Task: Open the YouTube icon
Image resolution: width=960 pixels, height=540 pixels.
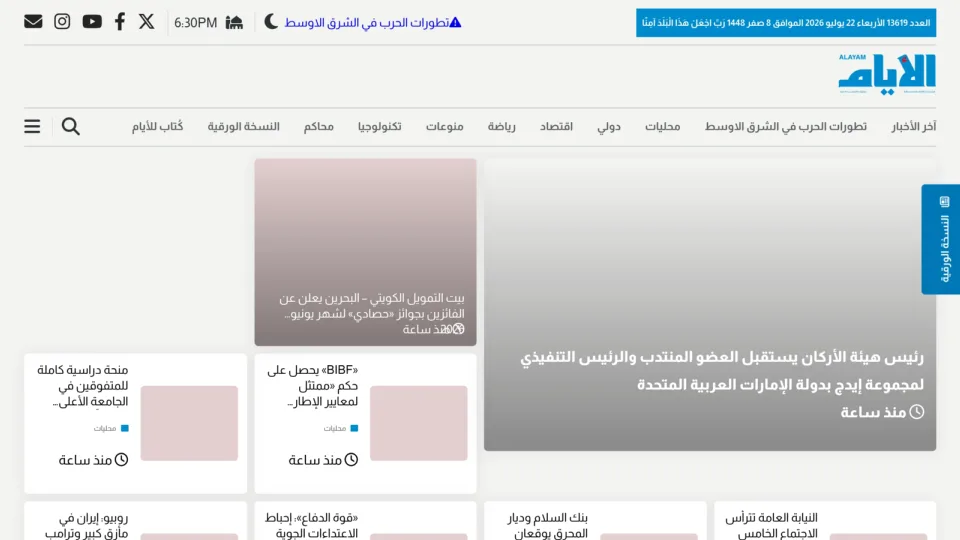Action: pos(92,22)
